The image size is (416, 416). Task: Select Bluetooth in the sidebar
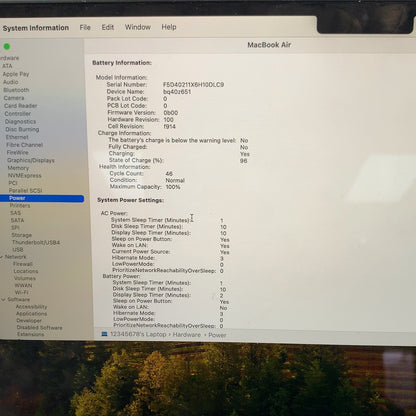tap(16, 90)
